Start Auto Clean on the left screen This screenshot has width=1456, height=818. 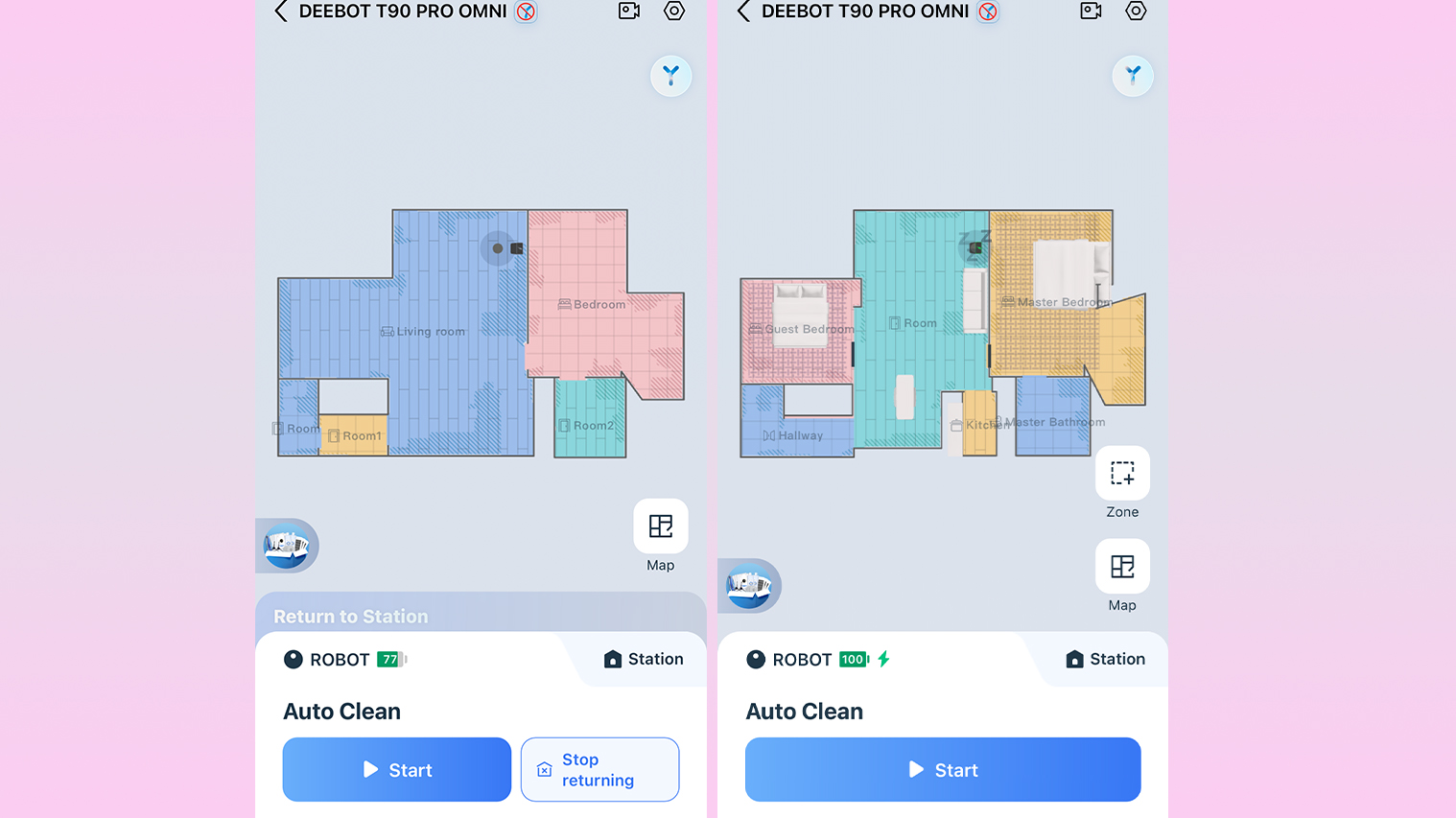point(397,770)
